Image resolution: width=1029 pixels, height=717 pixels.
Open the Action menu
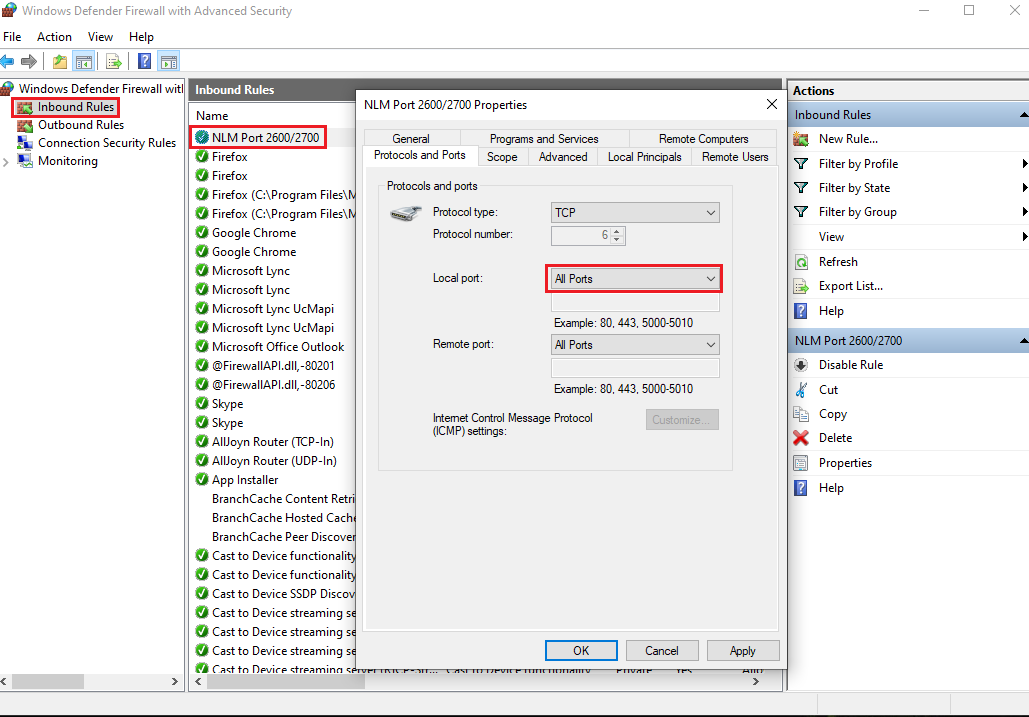[x=54, y=37]
